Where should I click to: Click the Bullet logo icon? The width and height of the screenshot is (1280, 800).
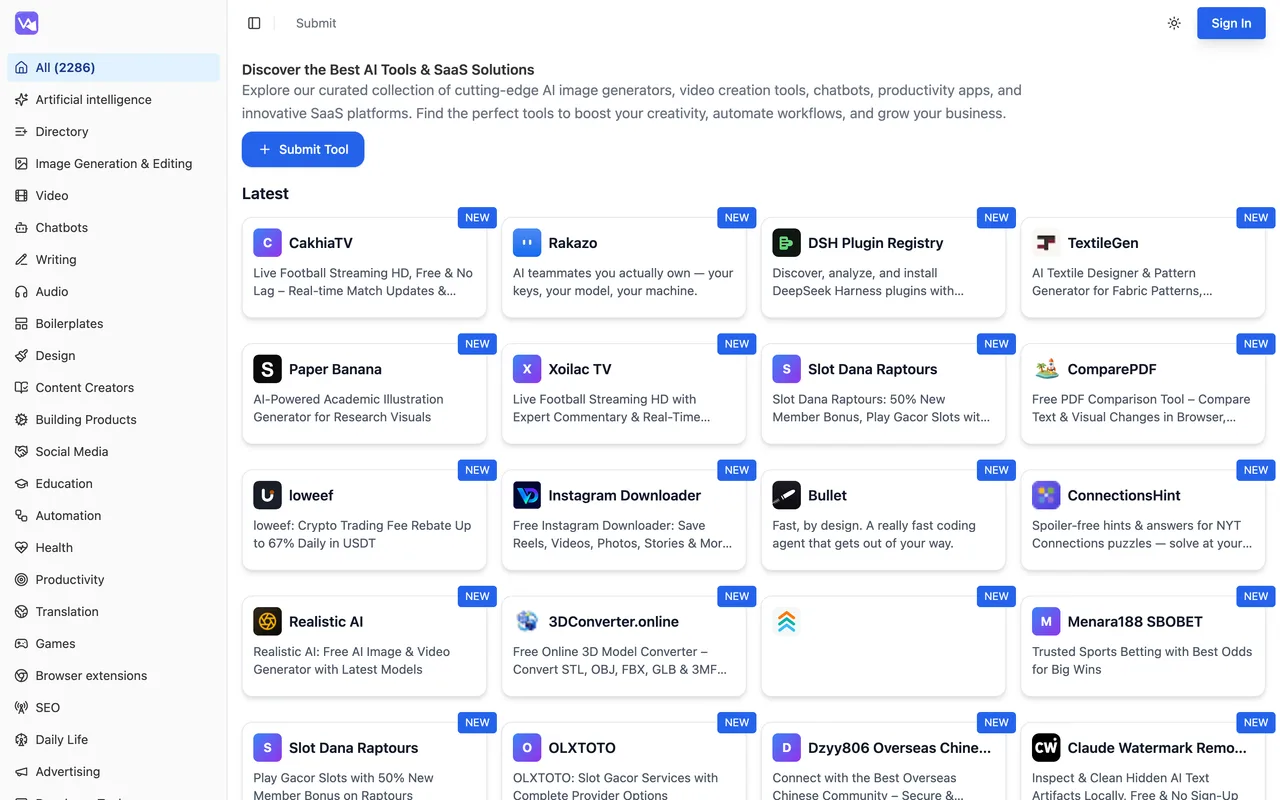tap(786, 495)
